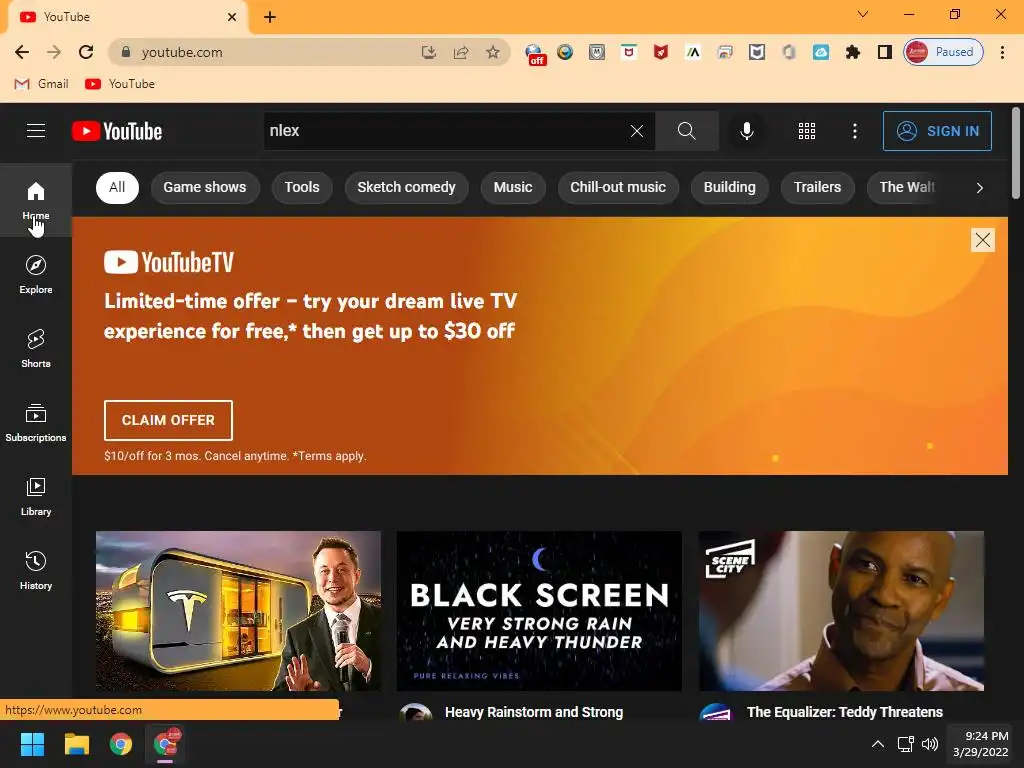Viewport: 1024px width, 768px height.
Task: Select the Game shows chip
Action: click(204, 187)
